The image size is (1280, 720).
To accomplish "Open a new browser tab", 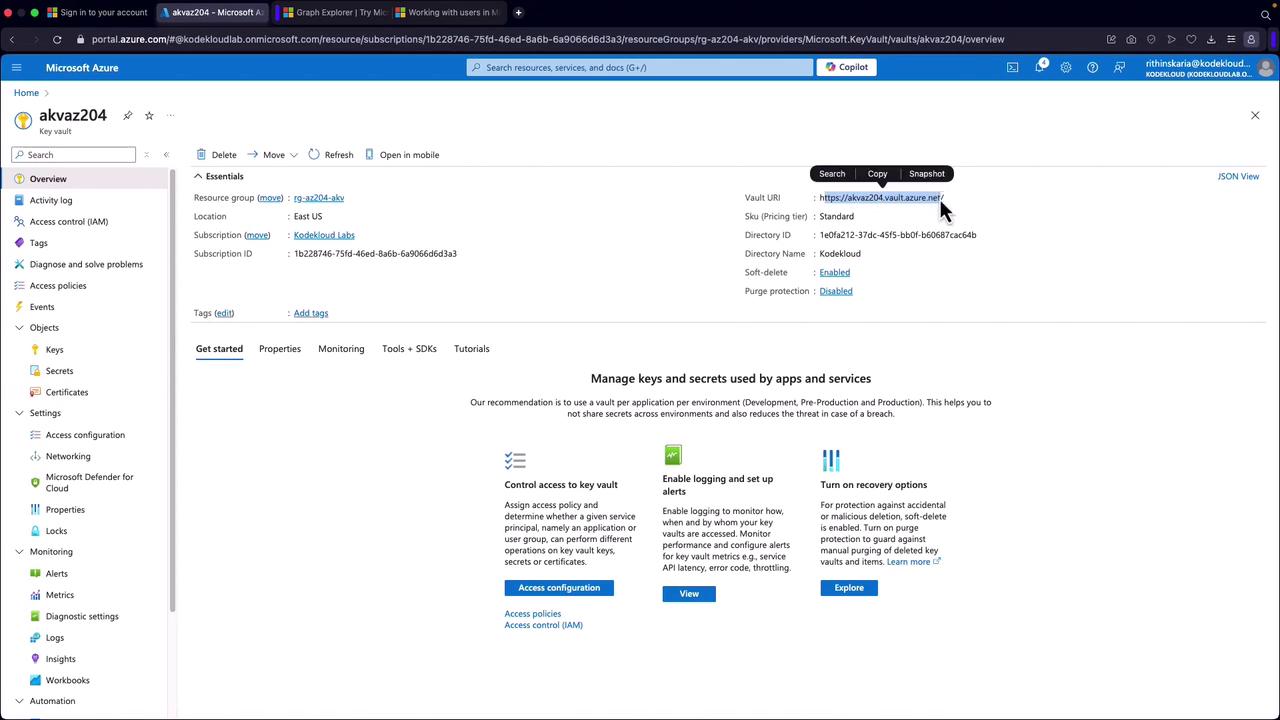I will coord(518,12).
